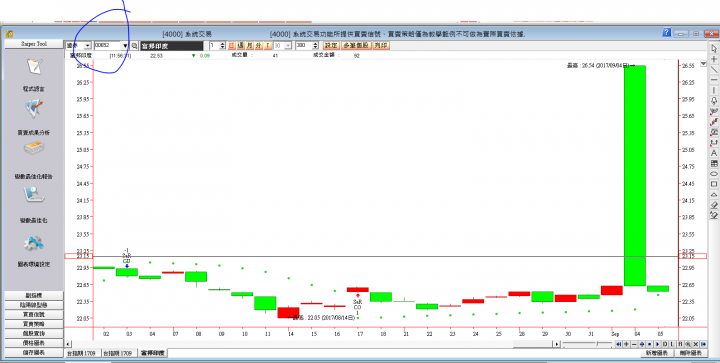Click the magnifier search icon beside the symbol code
Viewport: 720px width, 363px height.
[x=134, y=45]
